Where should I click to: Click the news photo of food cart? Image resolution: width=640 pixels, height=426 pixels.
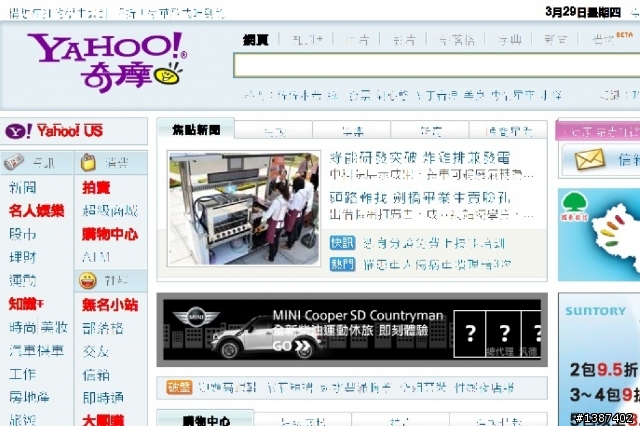(244, 209)
